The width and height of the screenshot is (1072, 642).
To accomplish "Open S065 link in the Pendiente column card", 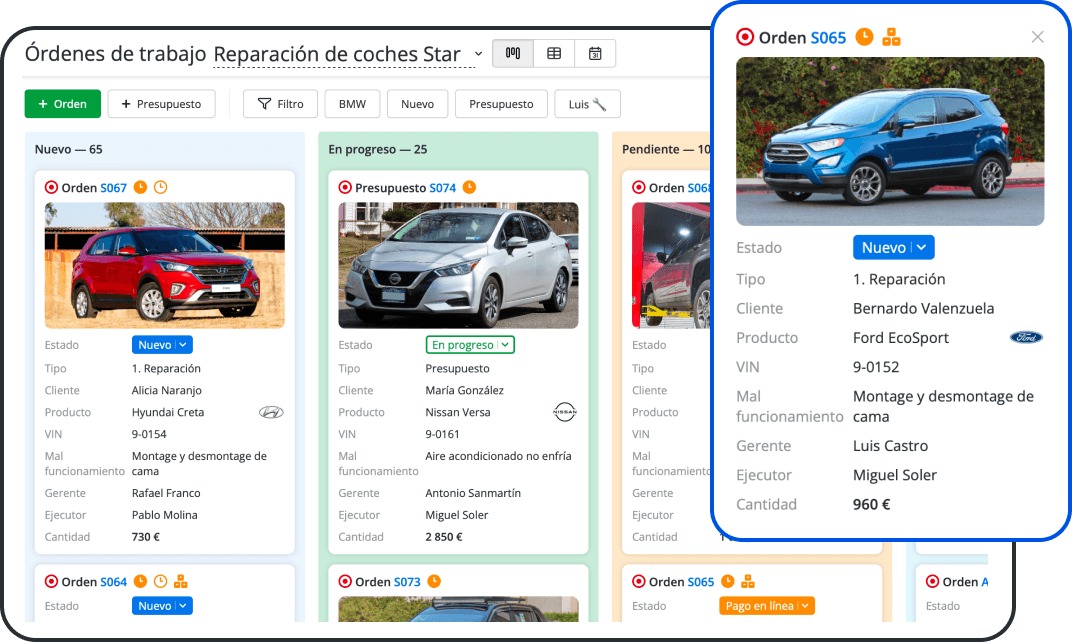I will (701, 582).
